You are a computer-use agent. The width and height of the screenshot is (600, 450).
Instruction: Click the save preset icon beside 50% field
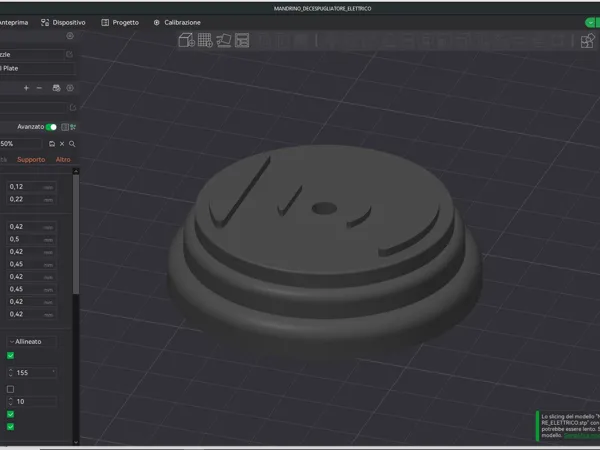coord(52,144)
